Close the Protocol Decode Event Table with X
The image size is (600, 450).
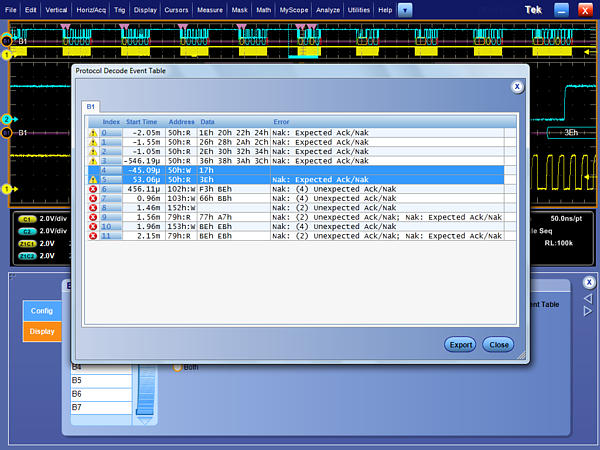517,86
